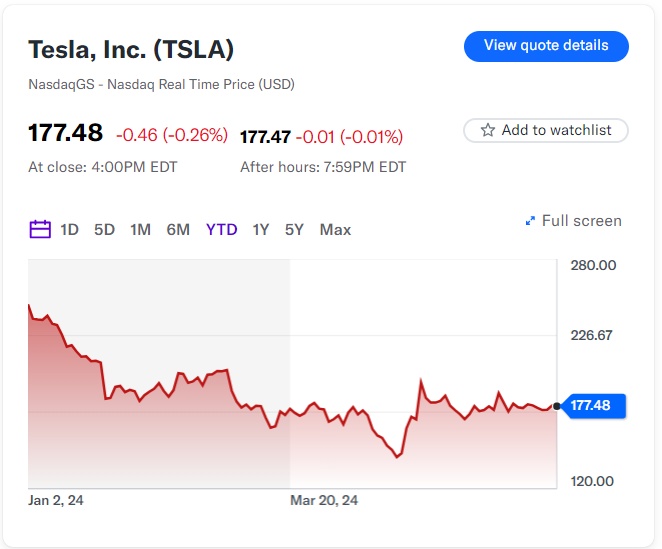Select the Max time range
Screen dimensions: 662x549
click(x=336, y=230)
